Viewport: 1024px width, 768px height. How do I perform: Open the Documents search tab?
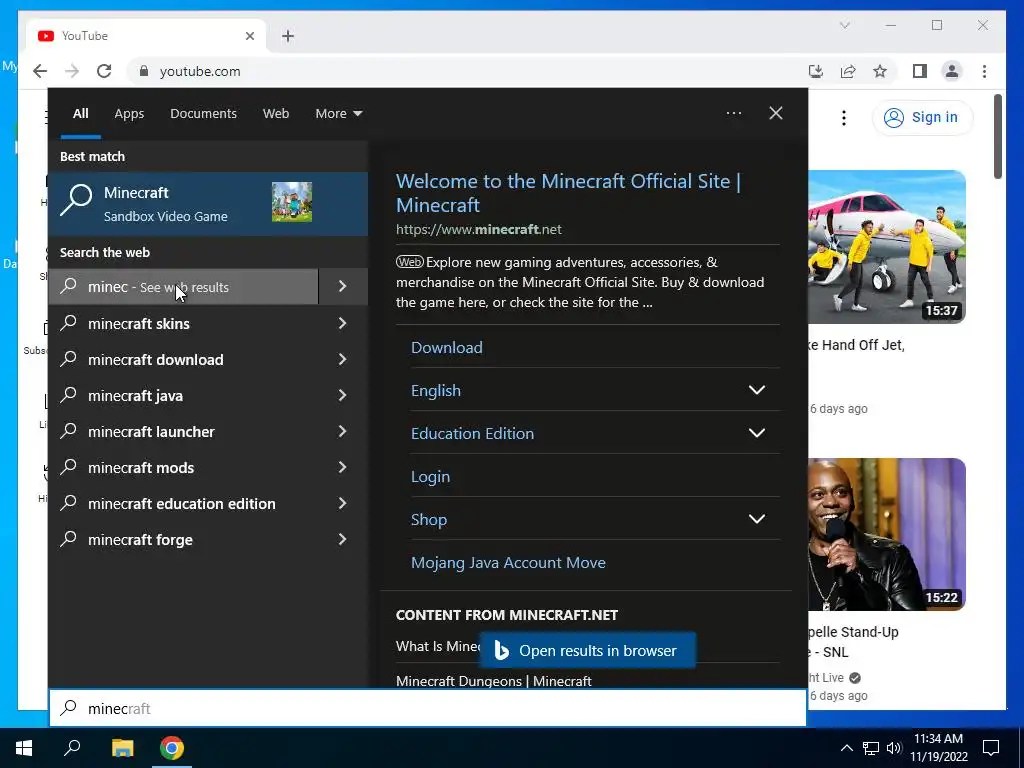pos(203,114)
